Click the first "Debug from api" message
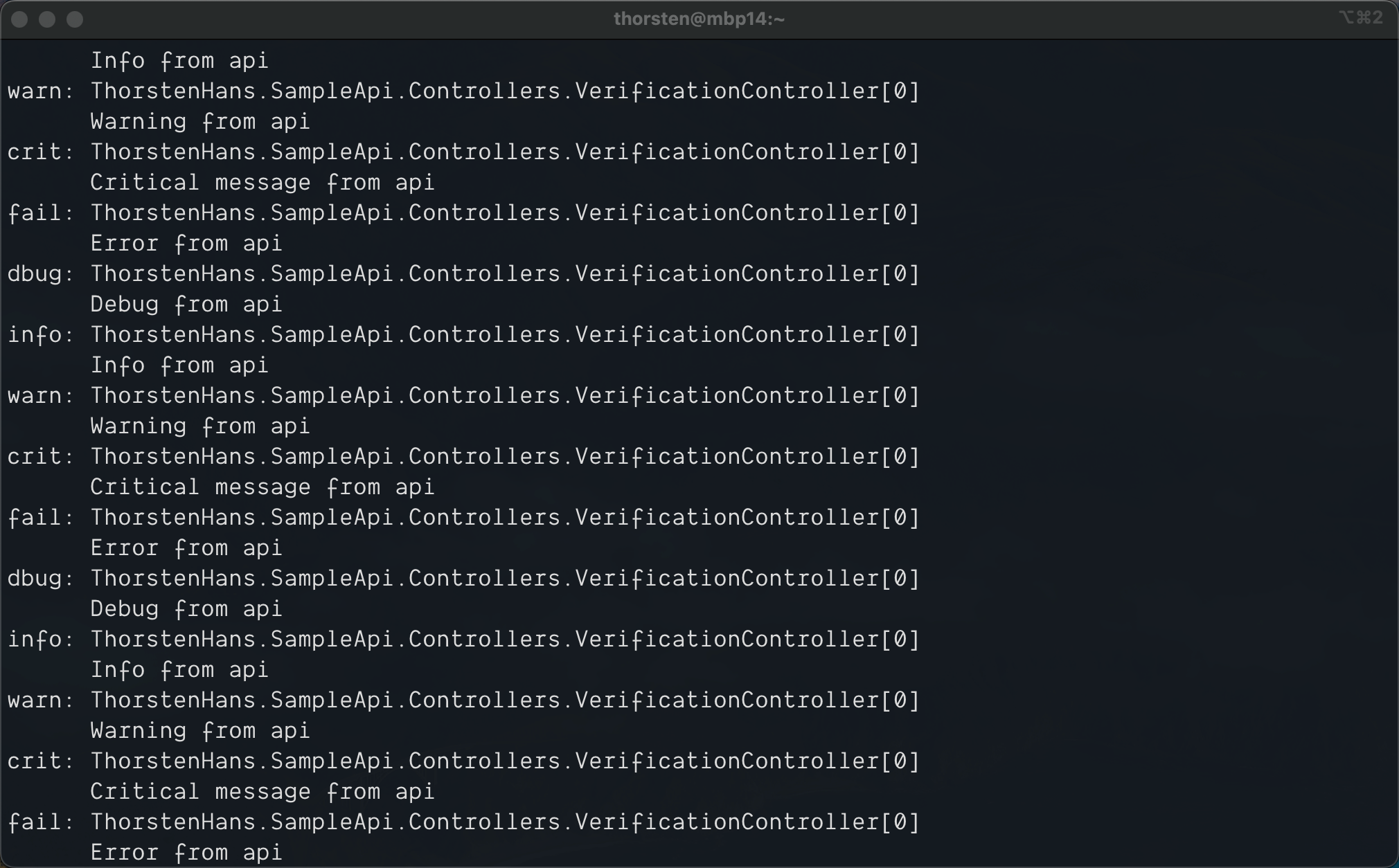1399x868 pixels. 186,305
